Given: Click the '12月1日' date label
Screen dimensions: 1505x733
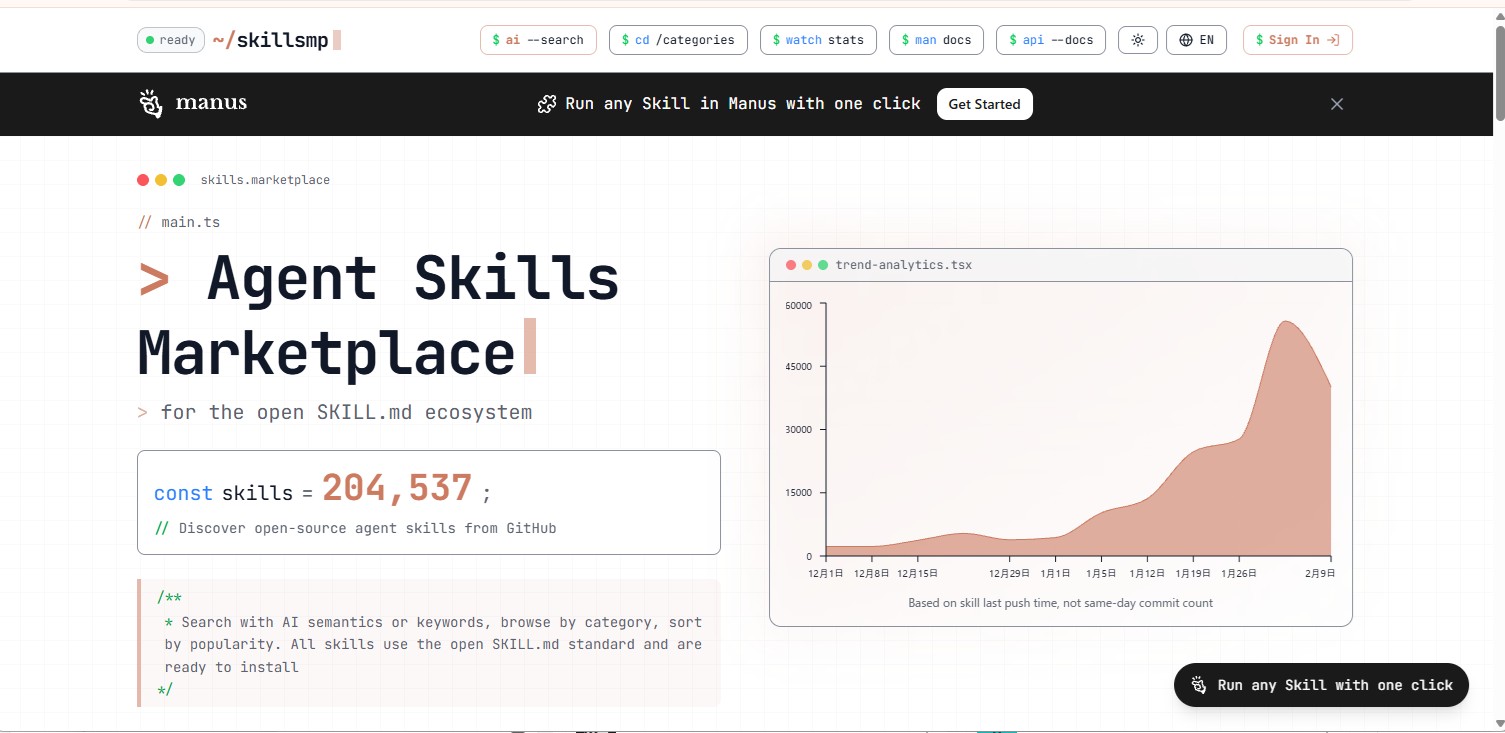Looking at the screenshot, I should pos(826,574).
